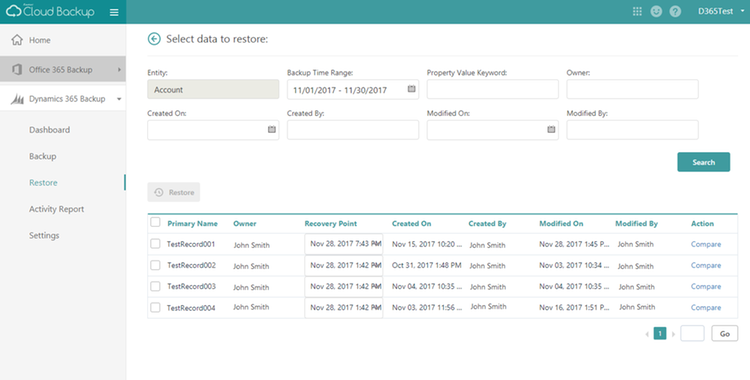Screen dimensions: 750x380
Task: Click the Created By filter field
Action: pos(353,130)
